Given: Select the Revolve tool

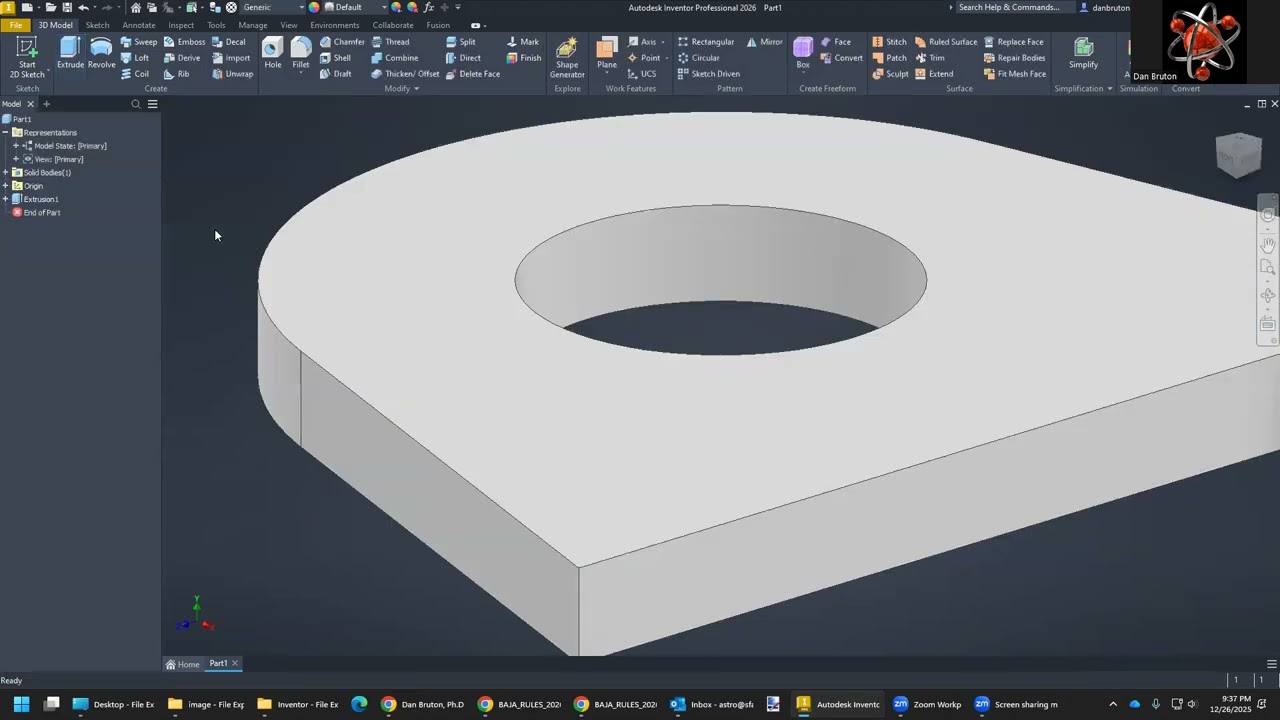Looking at the screenshot, I should point(101,54).
